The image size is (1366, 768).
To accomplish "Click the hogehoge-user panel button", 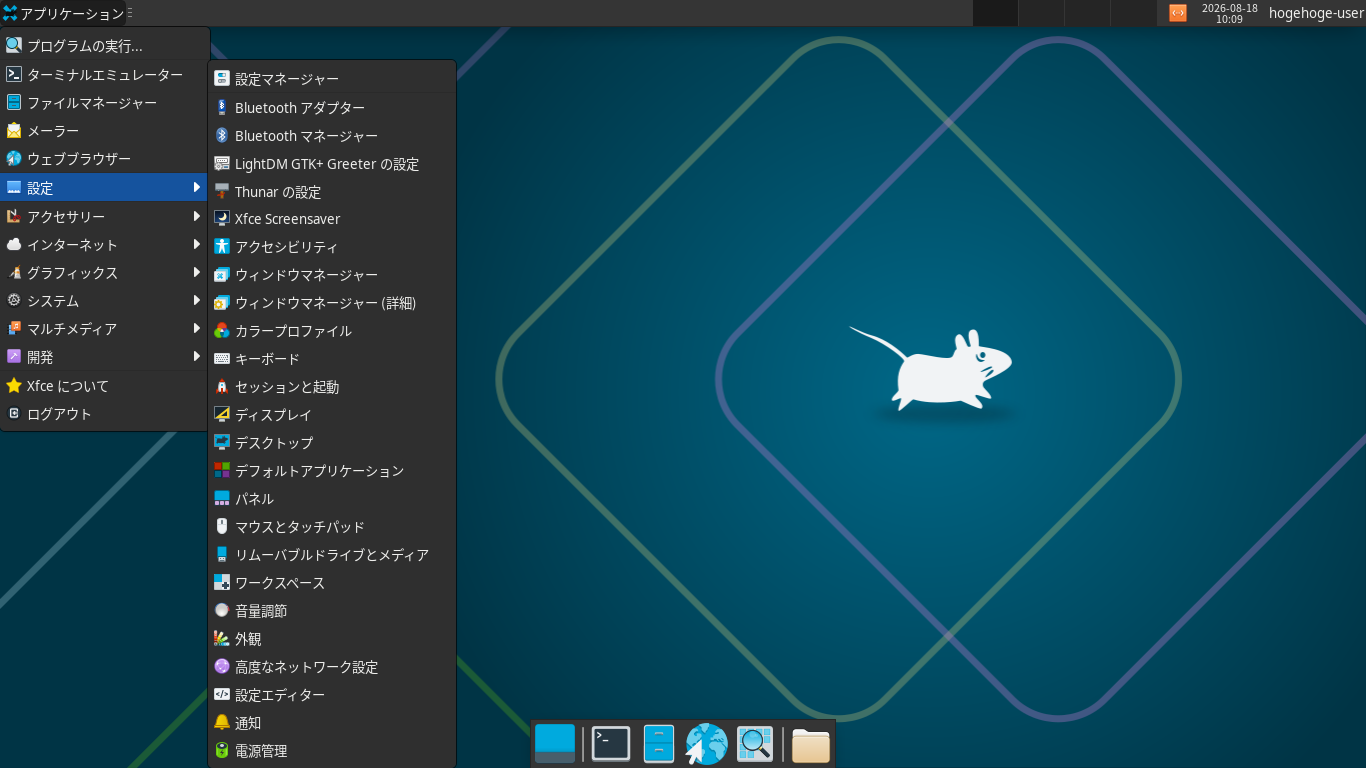I will click(1316, 13).
